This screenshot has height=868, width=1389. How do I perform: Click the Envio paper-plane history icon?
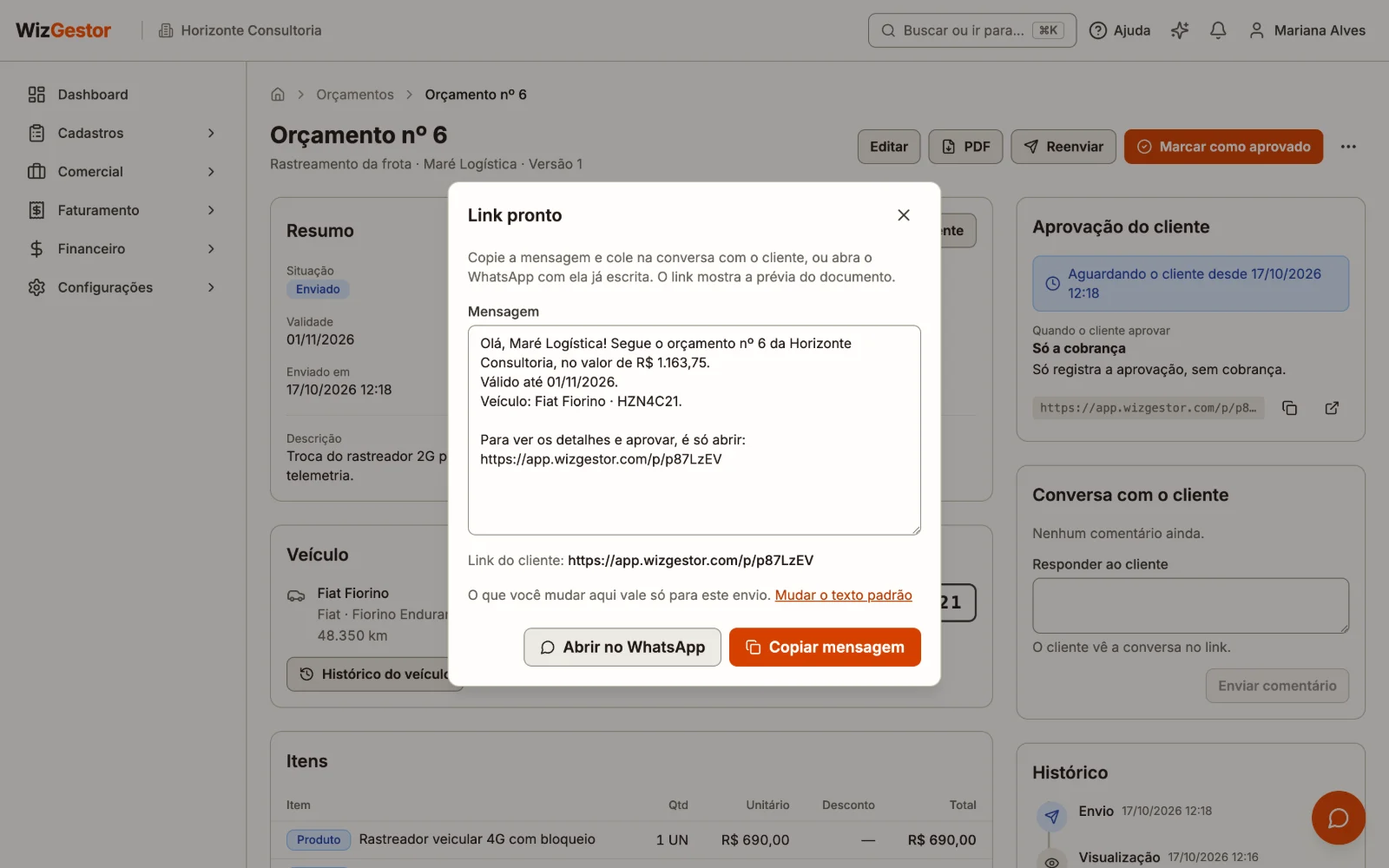click(x=1051, y=816)
